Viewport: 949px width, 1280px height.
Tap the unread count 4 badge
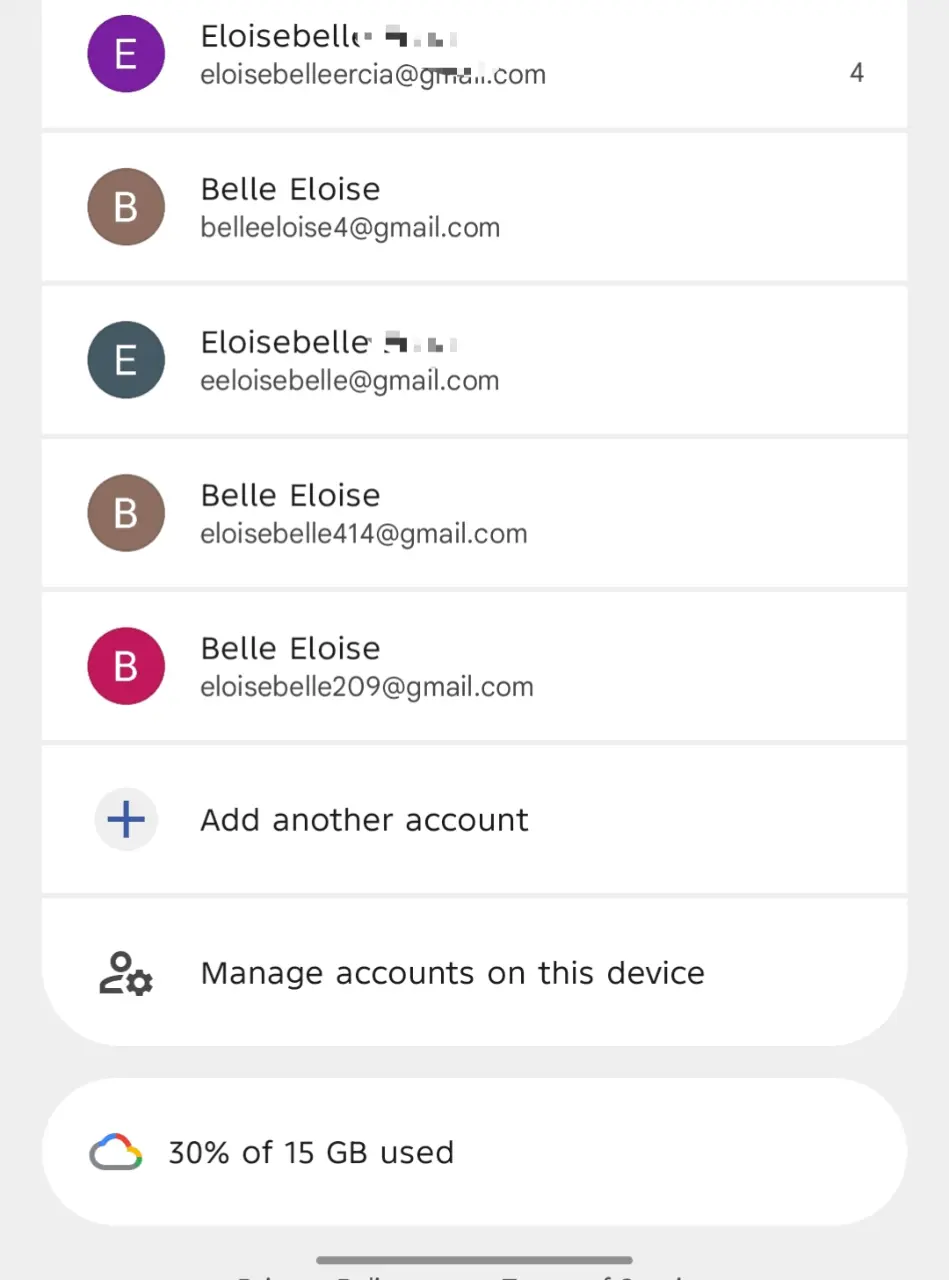857,73
